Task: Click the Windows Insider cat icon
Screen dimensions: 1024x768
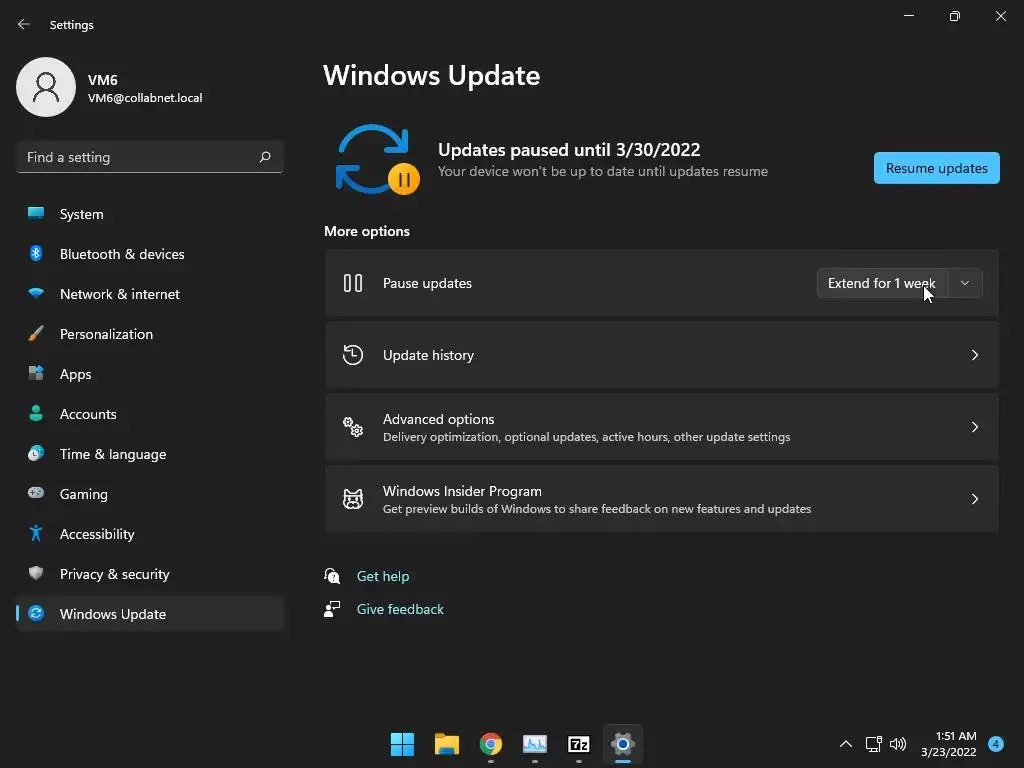Action: coord(353,499)
